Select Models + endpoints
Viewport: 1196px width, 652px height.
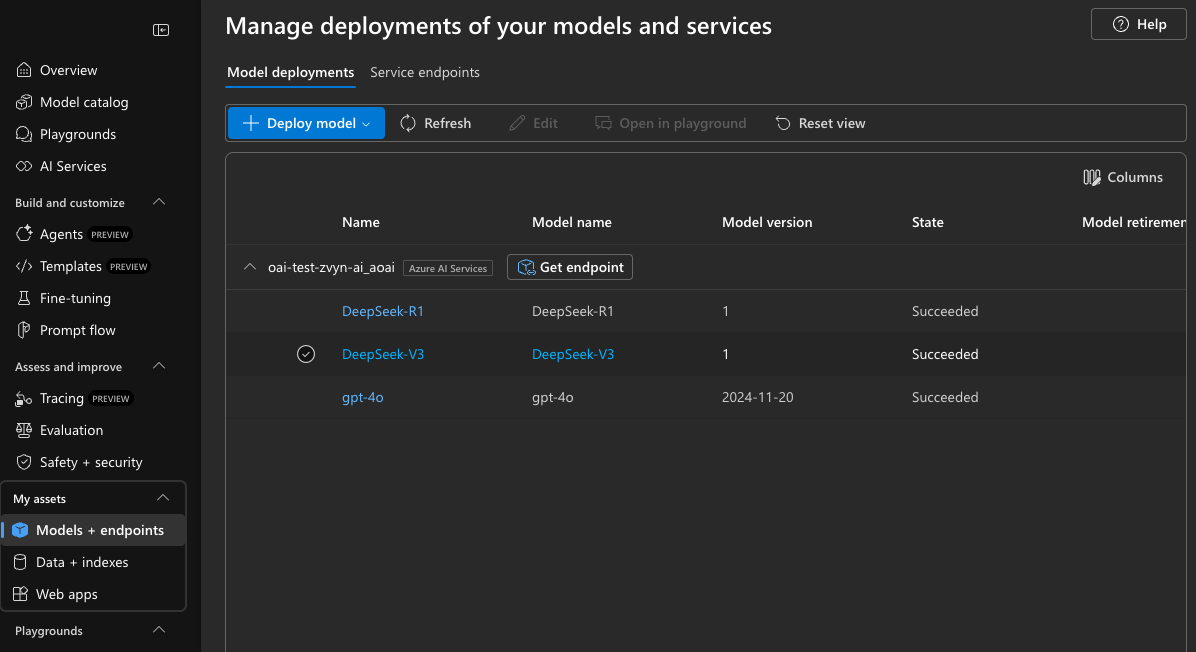(93, 530)
